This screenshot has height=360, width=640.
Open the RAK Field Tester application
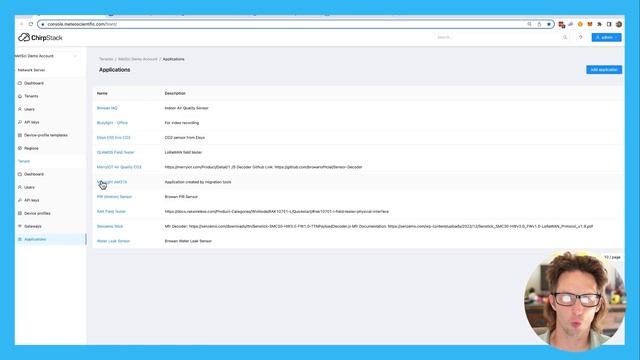(x=111, y=211)
